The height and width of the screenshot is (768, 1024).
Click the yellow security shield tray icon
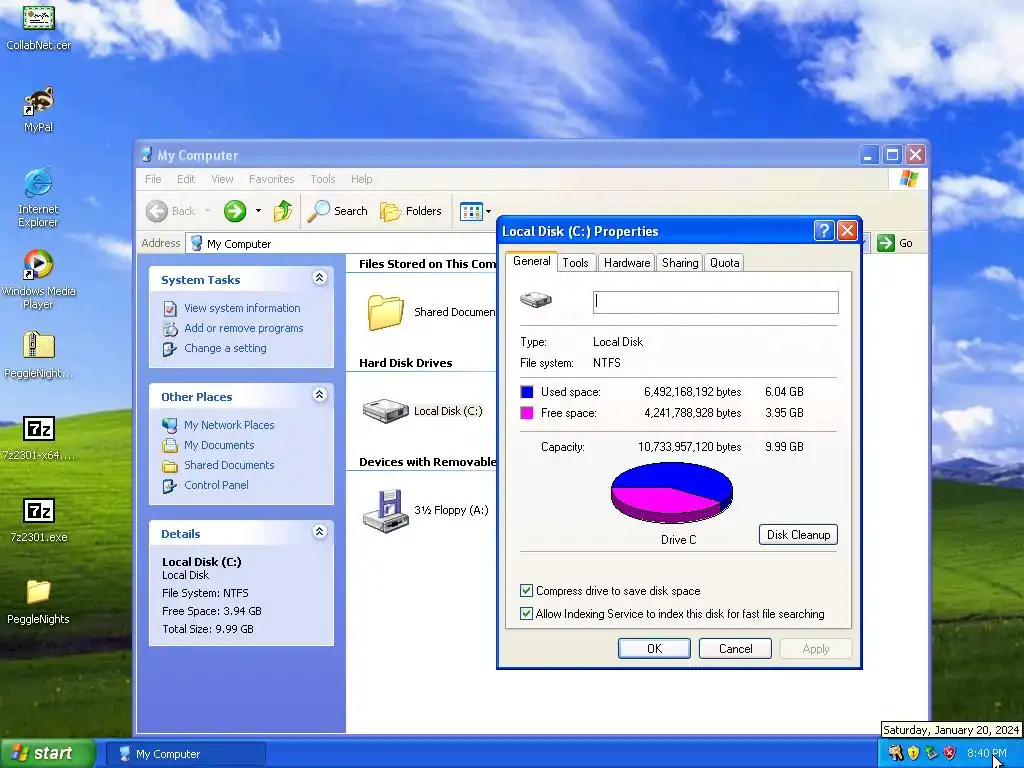913,753
